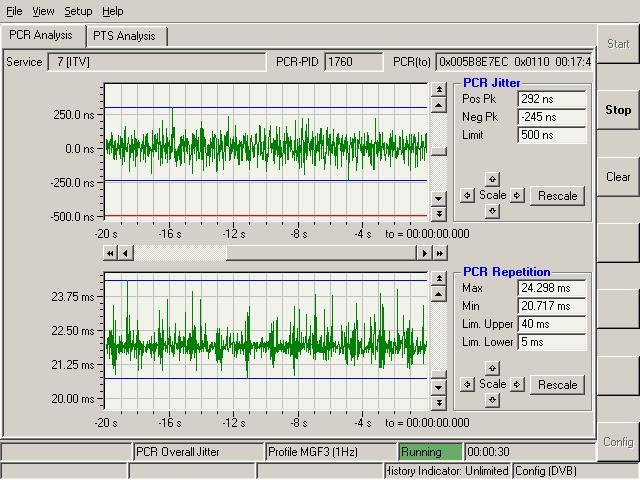Jump to bottom of repetition graph vertical scrollbar
The width and height of the screenshot is (640, 480).
(x=438, y=403)
